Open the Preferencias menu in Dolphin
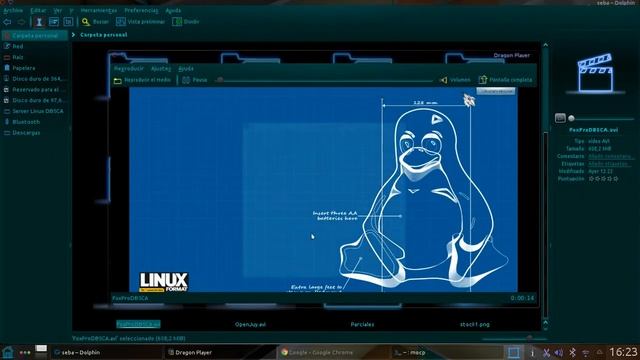The image size is (640, 360). pos(141,10)
